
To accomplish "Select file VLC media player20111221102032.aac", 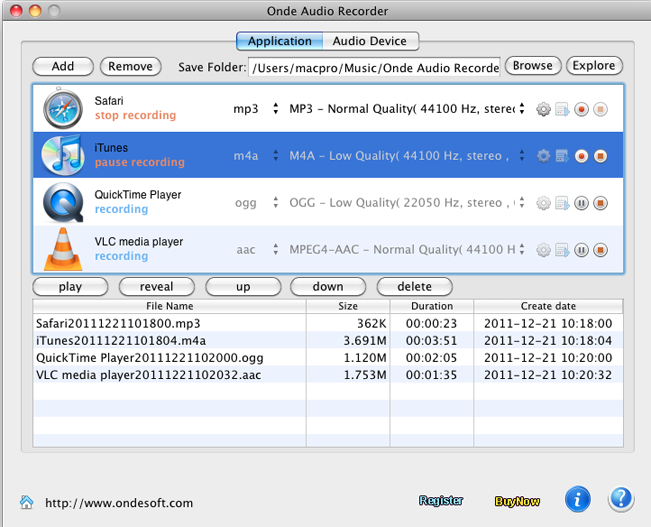I will [149, 375].
